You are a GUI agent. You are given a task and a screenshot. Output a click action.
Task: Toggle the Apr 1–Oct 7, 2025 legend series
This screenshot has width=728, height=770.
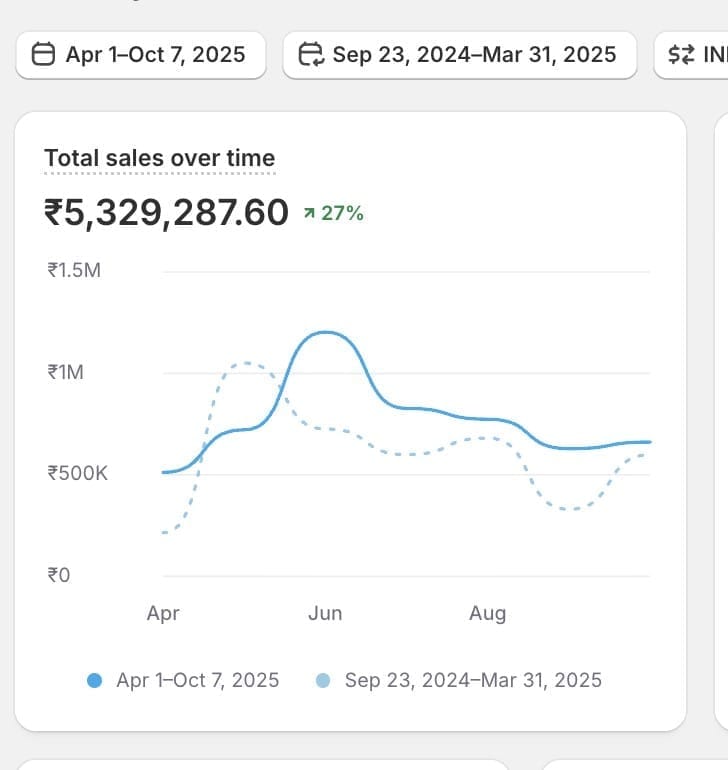pyautogui.click(x=197, y=681)
